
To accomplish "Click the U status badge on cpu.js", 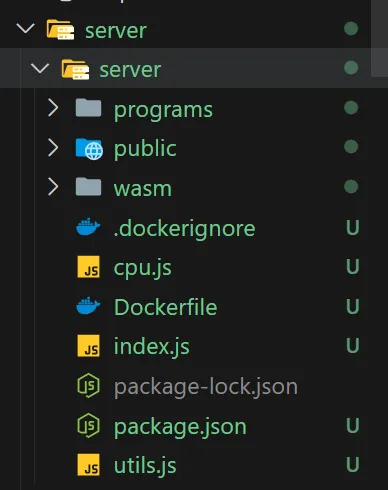I will coord(353,267).
